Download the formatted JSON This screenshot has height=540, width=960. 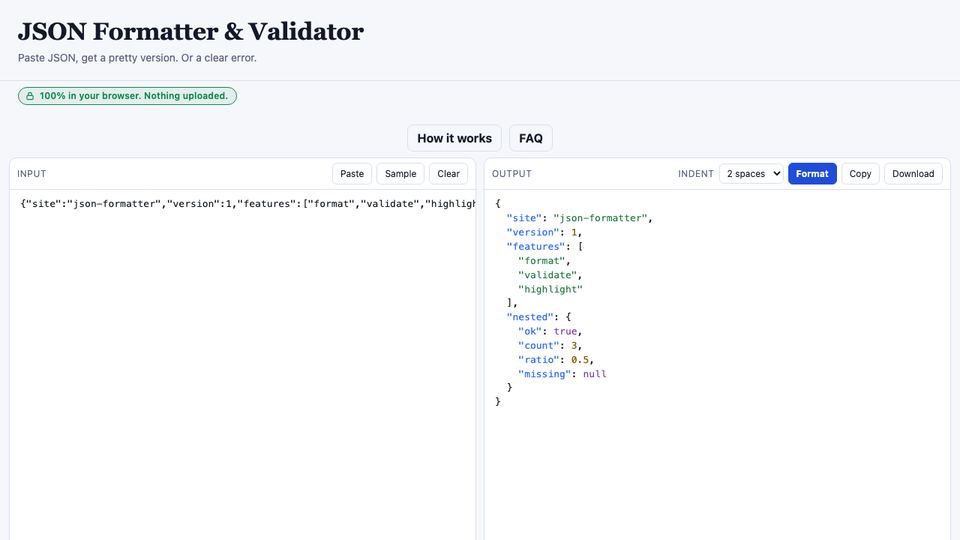pos(913,174)
